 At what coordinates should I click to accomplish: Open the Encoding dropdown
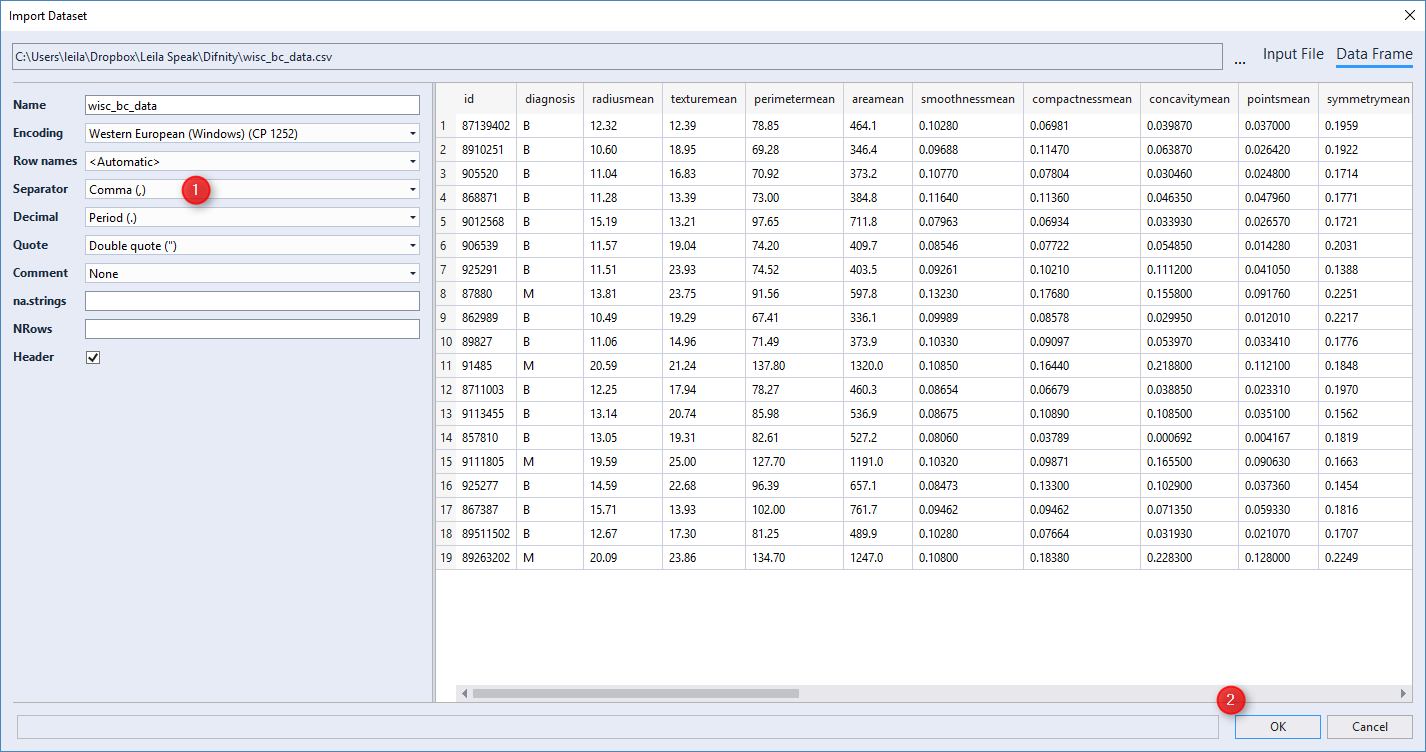click(252, 133)
